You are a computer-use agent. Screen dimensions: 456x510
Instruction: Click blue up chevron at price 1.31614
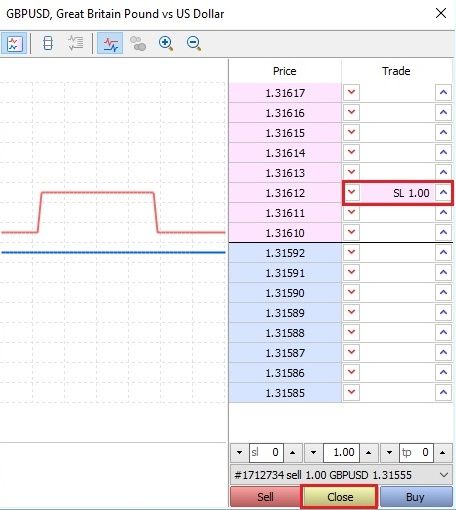(443, 152)
